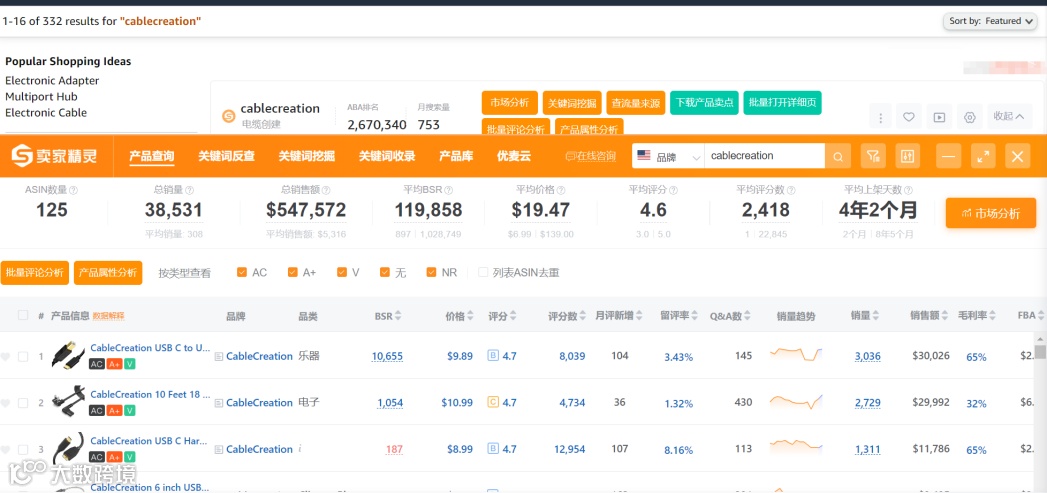Click the green 下载产品卖点 button
This screenshot has height=493, width=1047.
tap(704, 103)
